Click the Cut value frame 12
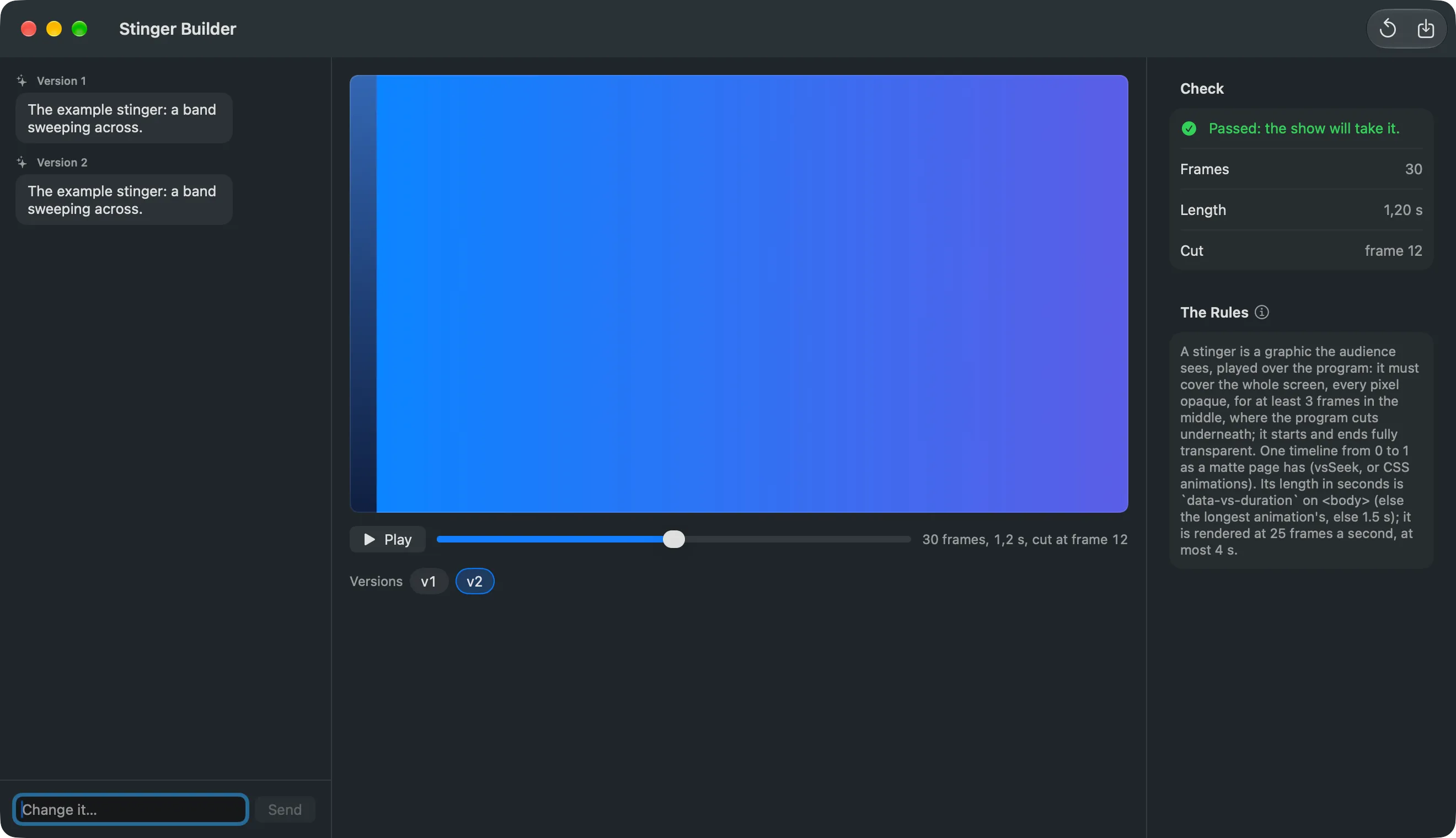 pyautogui.click(x=1393, y=251)
